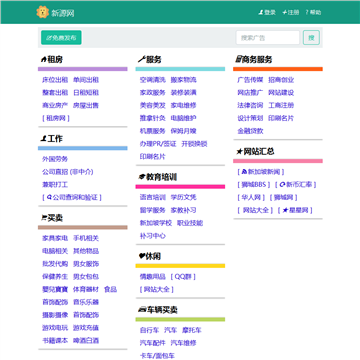Image resolution: width=360 pixels, height=360 pixels.
Task: Open 公司直招 (非中介) jobs
Action: point(68,172)
